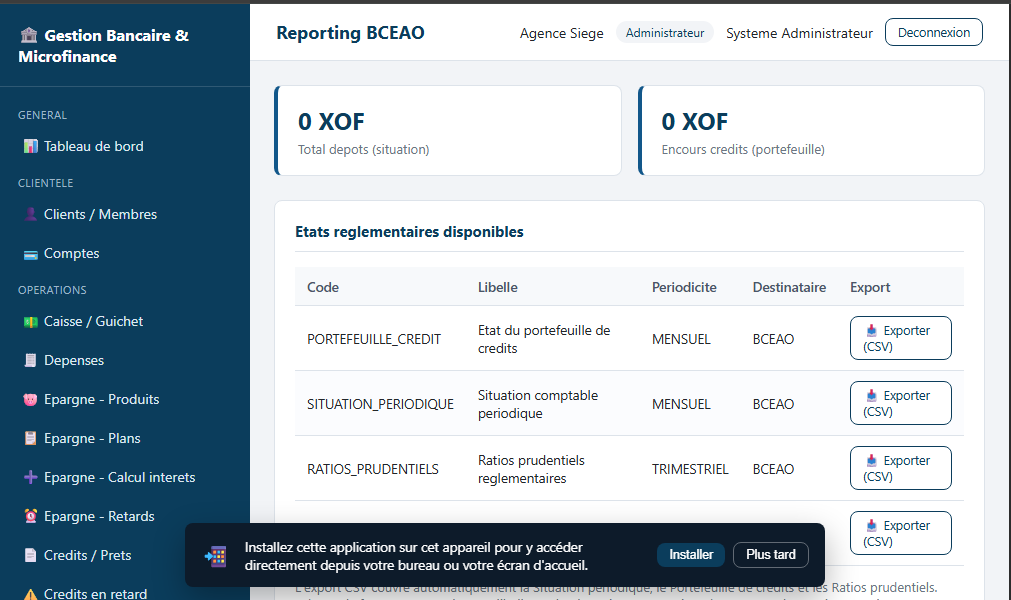Click the RATIOS_PRUDENTIELS code cell
1011x600 pixels.
click(x=373, y=469)
